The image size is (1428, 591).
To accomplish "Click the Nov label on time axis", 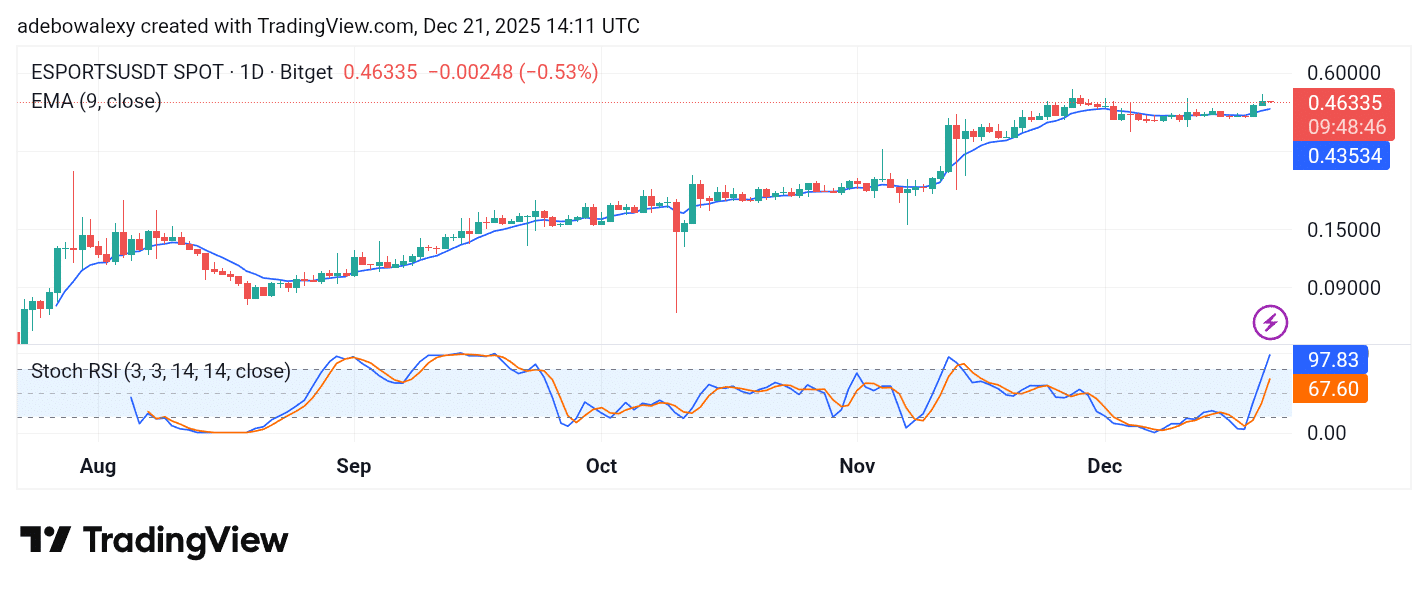I will (x=857, y=466).
